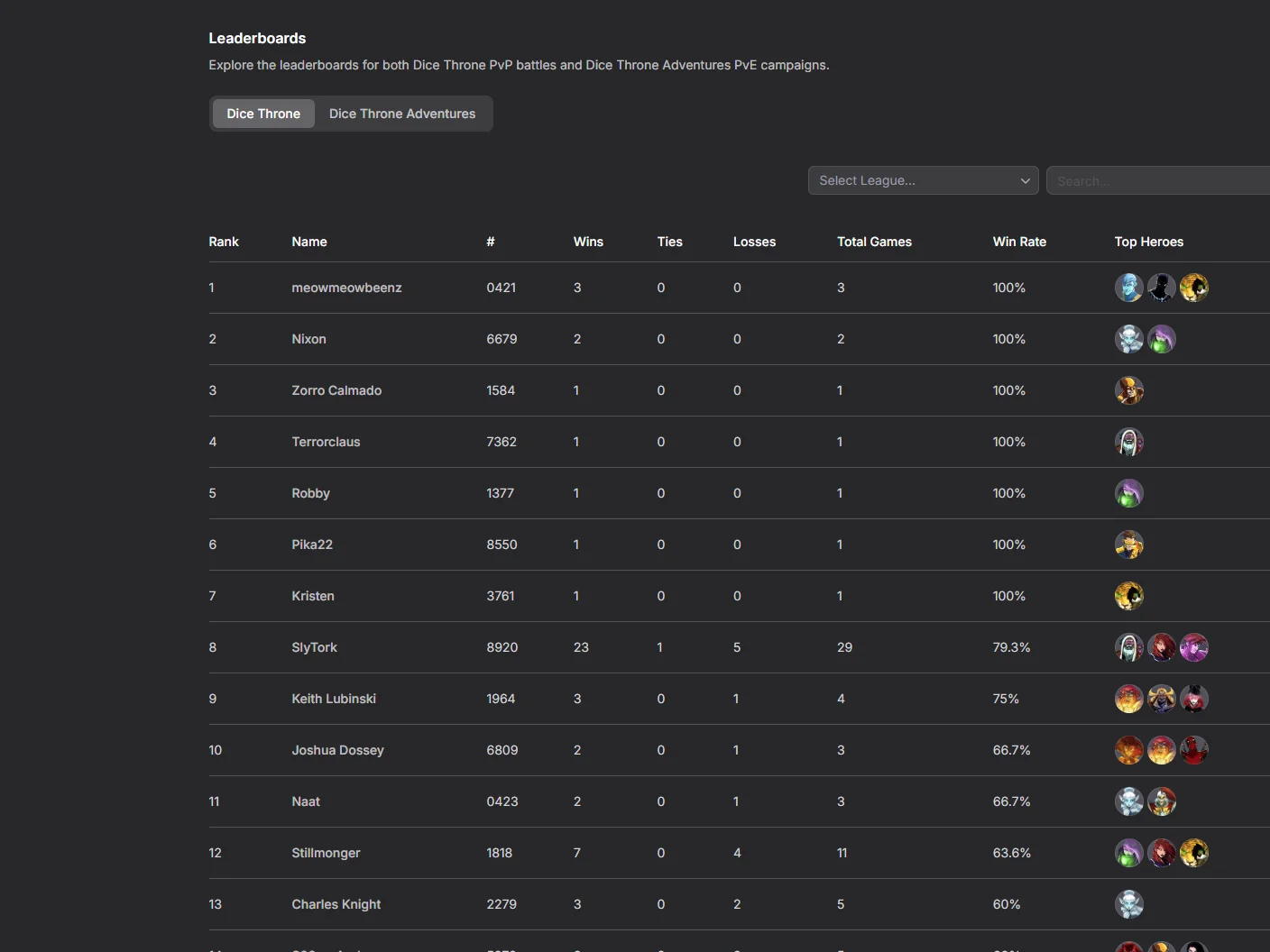Click the yellow-masked hero avatar in Zorro Calmado's row
Screen dimensions: 1270x952
coord(1129,390)
